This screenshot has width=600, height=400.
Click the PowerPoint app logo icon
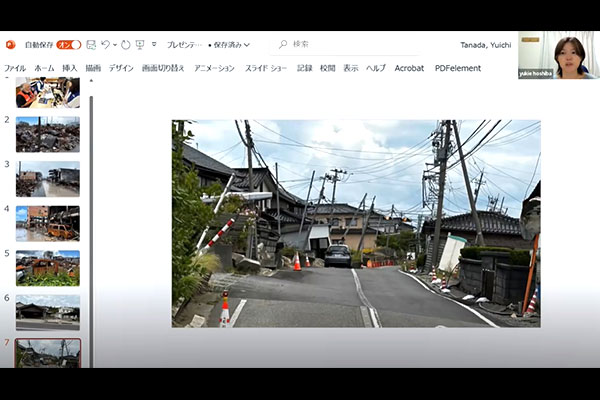coord(11,45)
